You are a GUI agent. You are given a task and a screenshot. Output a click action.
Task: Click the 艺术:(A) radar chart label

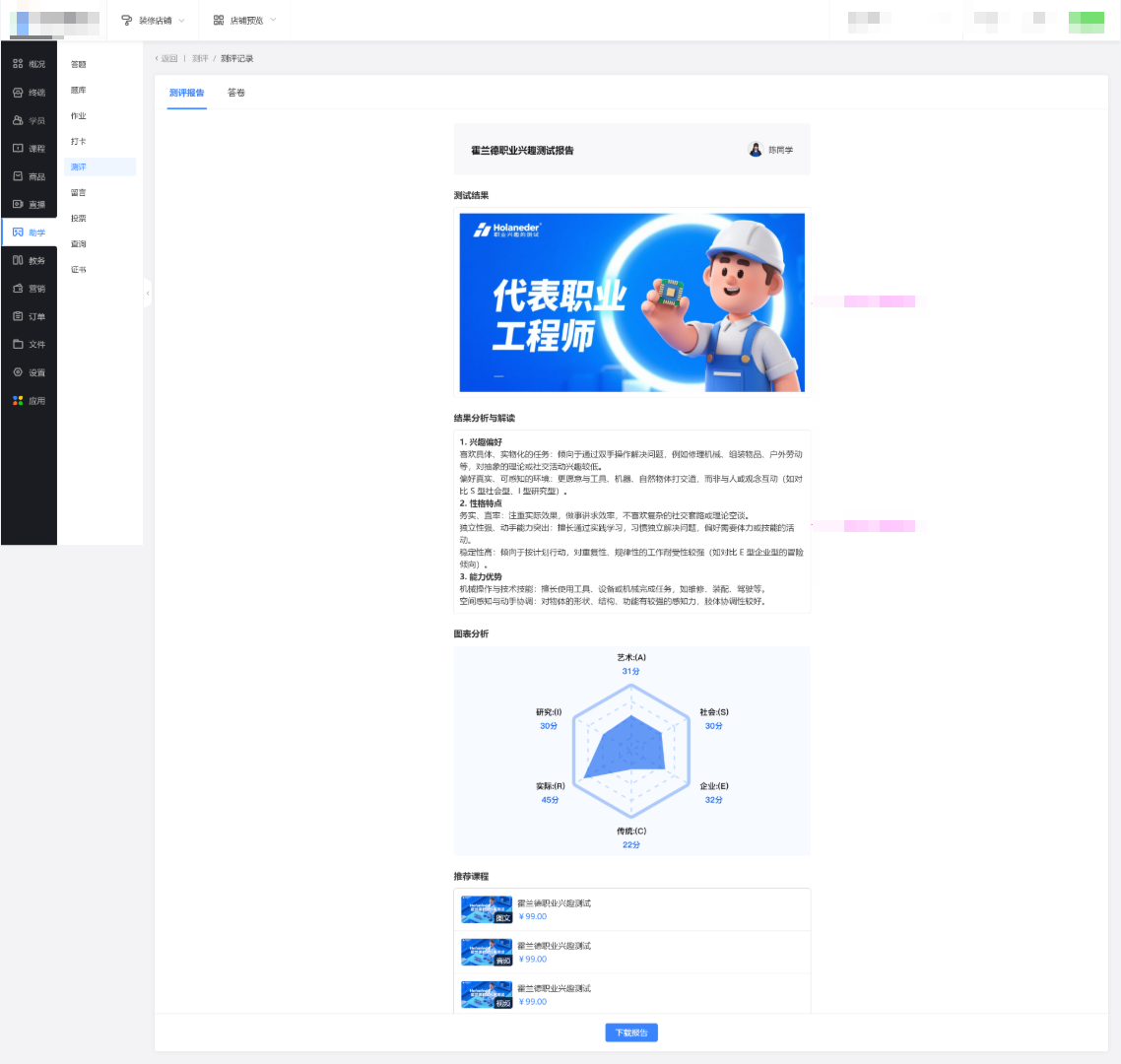(x=631, y=657)
